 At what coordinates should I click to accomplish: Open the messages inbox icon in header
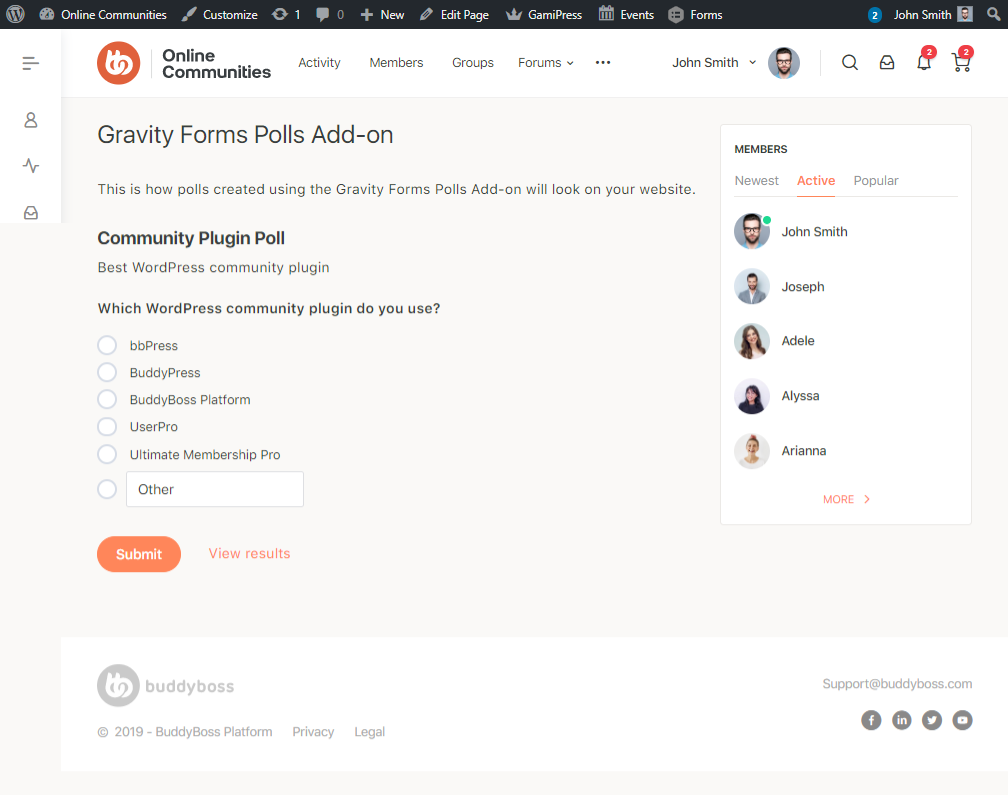[887, 63]
